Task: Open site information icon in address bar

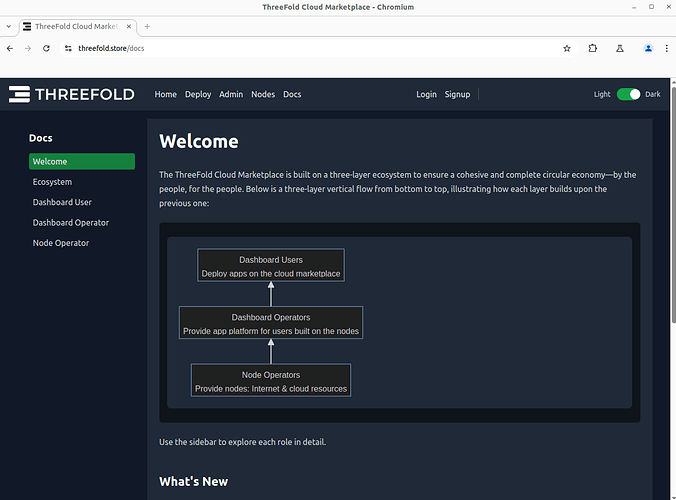Action: [68, 48]
